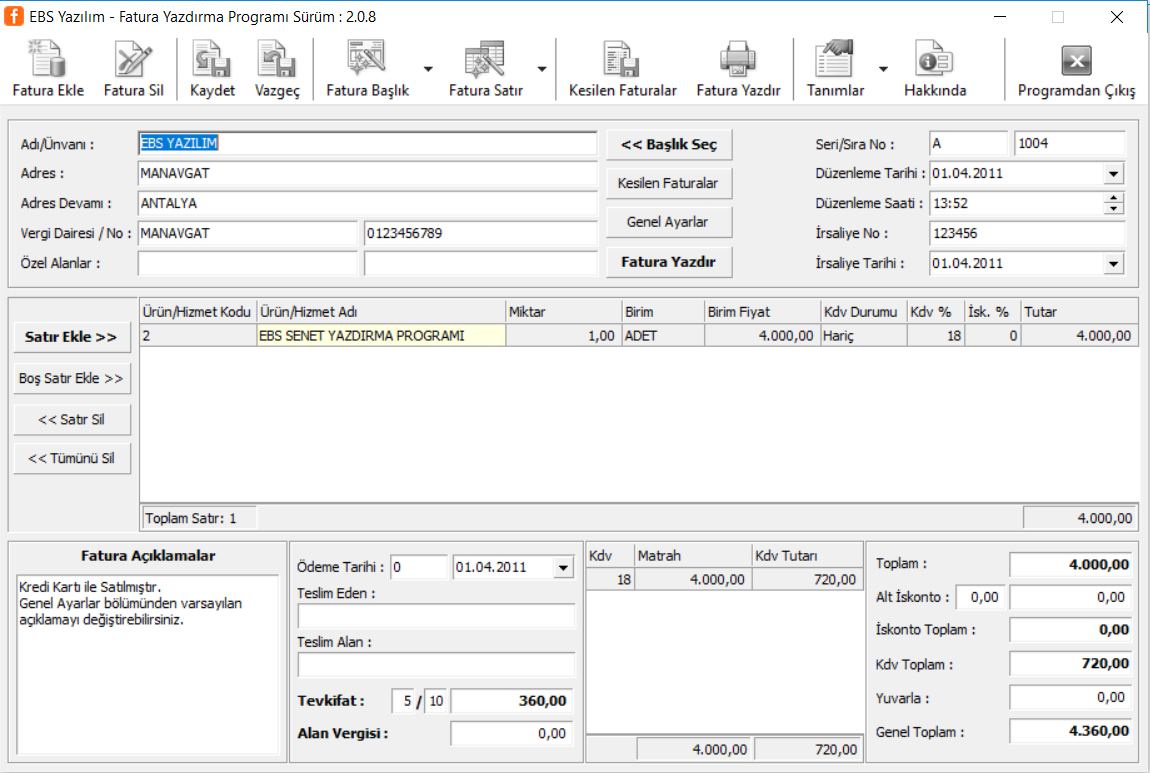Click the Seri field containing A

968,143
